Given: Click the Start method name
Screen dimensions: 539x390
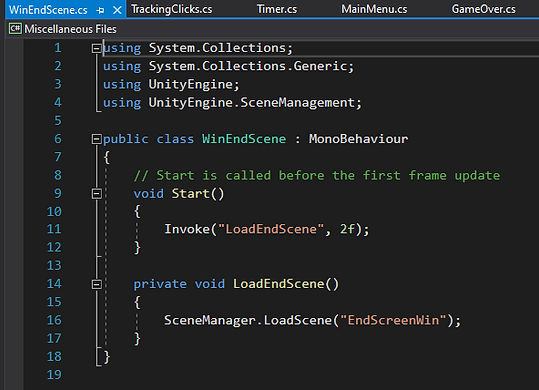Looking at the screenshot, I should (x=190, y=193).
